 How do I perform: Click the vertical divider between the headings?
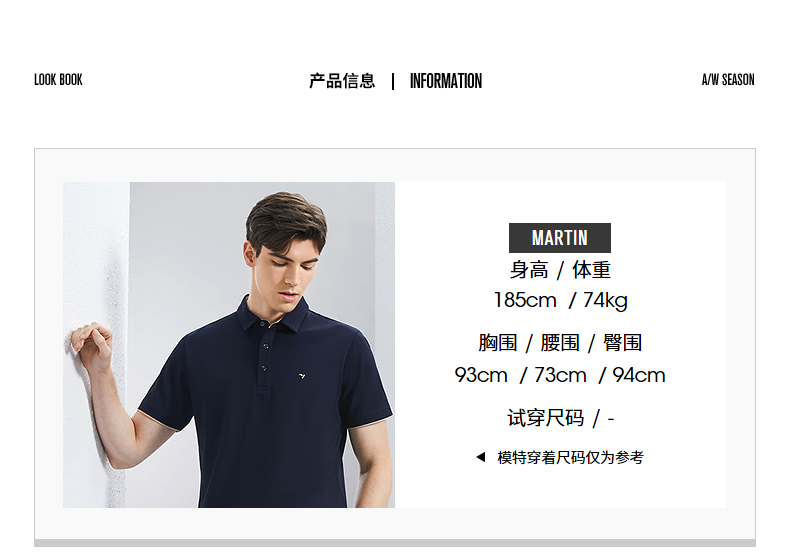[393, 81]
